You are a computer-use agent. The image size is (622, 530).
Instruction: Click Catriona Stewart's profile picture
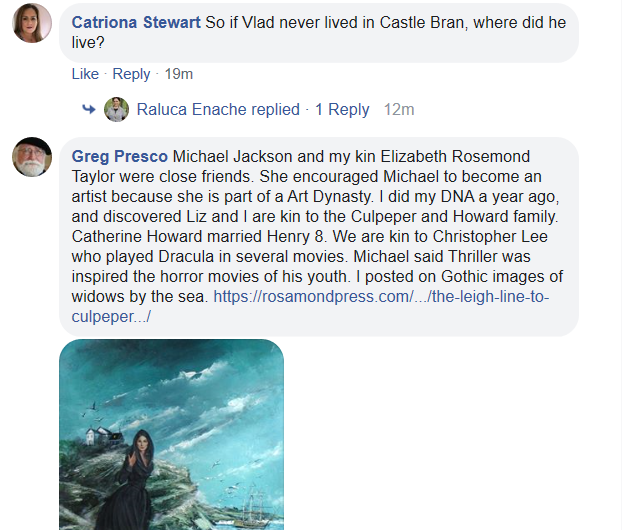click(32, 23)
